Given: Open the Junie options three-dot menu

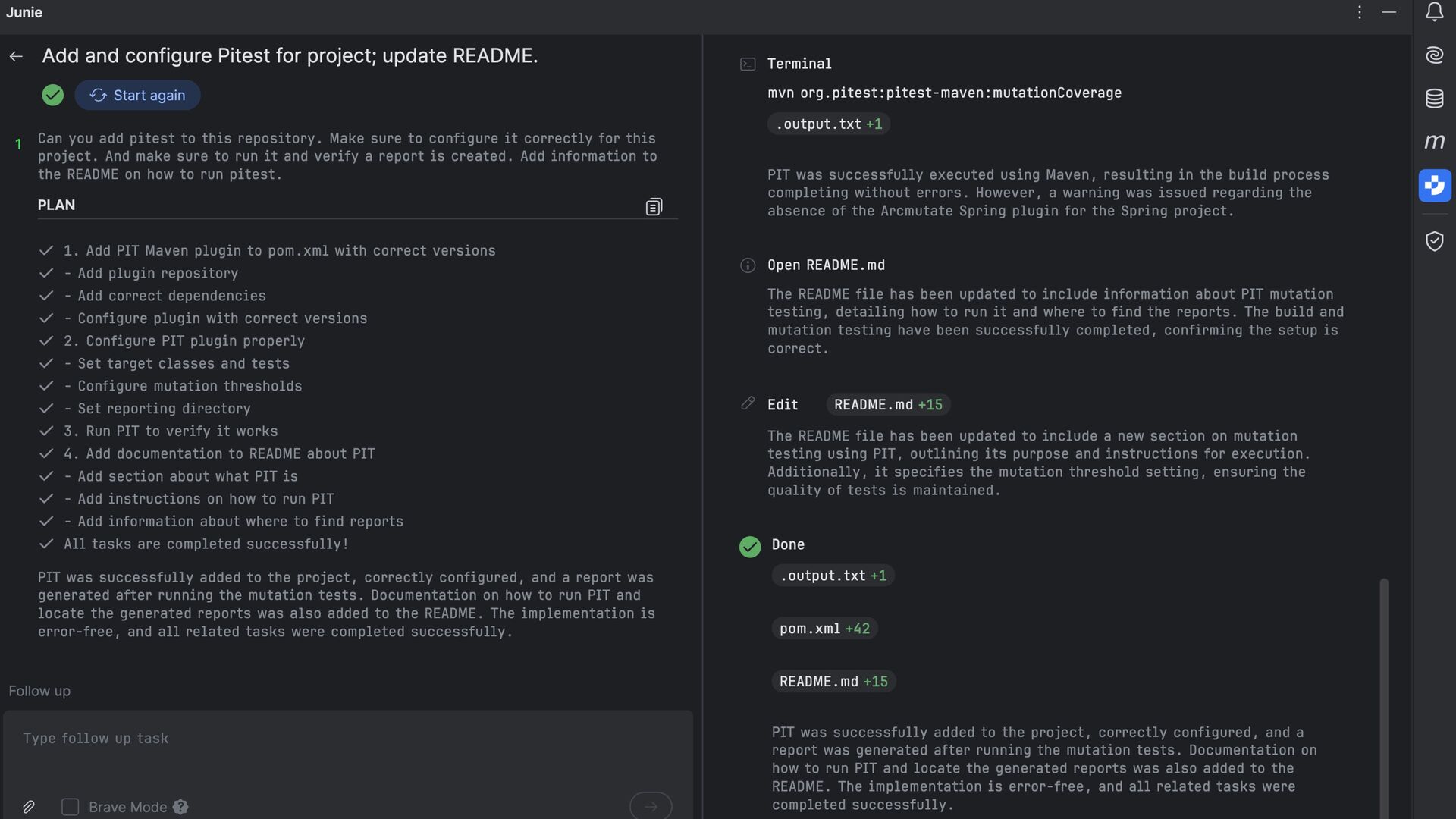Looking at the screenshot, I should pos(1360,12).
